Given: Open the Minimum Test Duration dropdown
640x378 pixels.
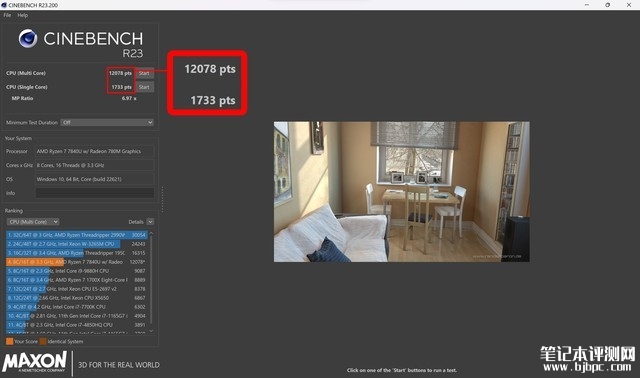Looking at the screenshot, I should pyautogui.click(x=107, y=122).
